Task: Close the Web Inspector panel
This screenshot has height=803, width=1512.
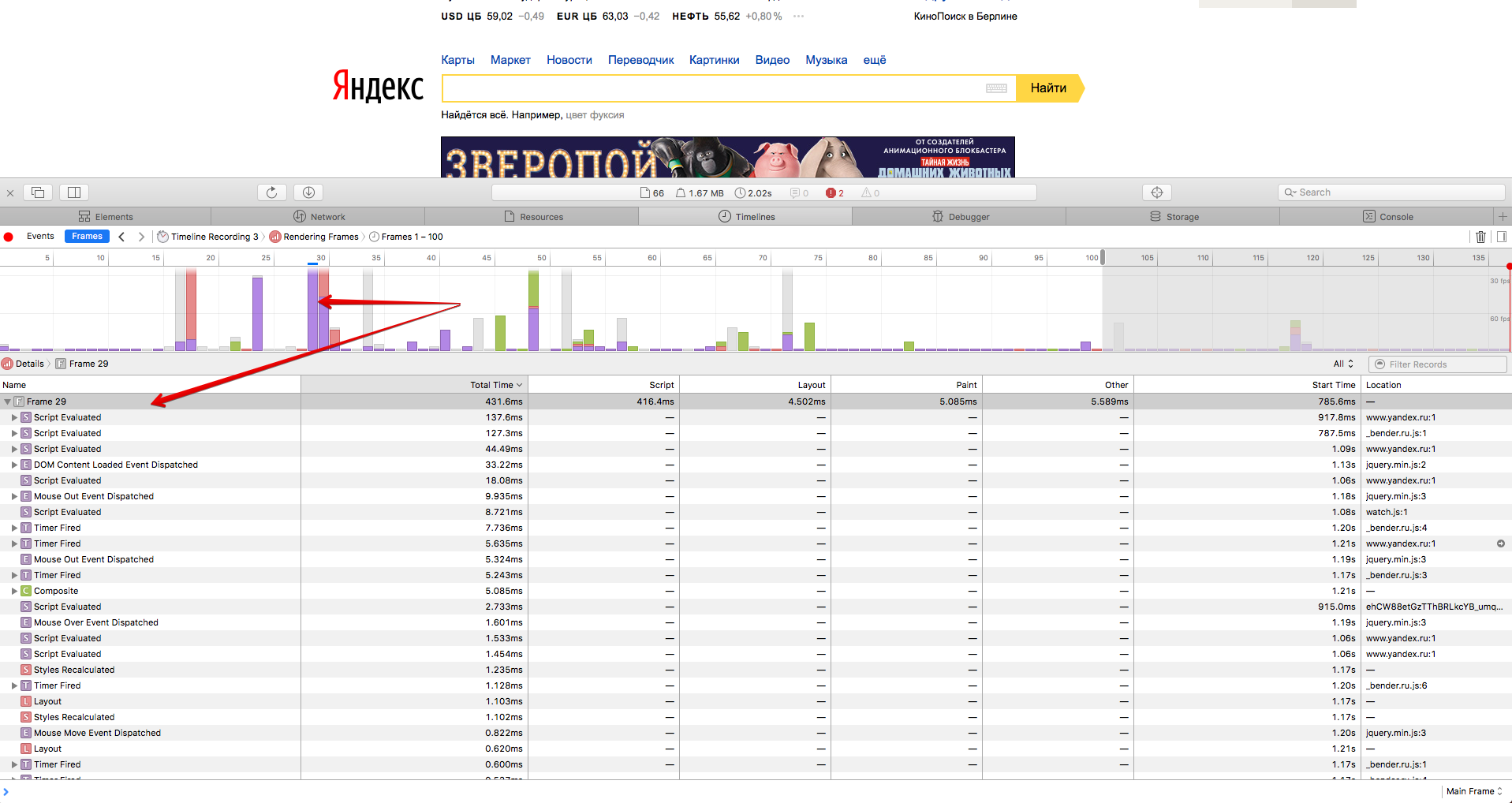Action: pyautogui.click(x=10, y=192)
